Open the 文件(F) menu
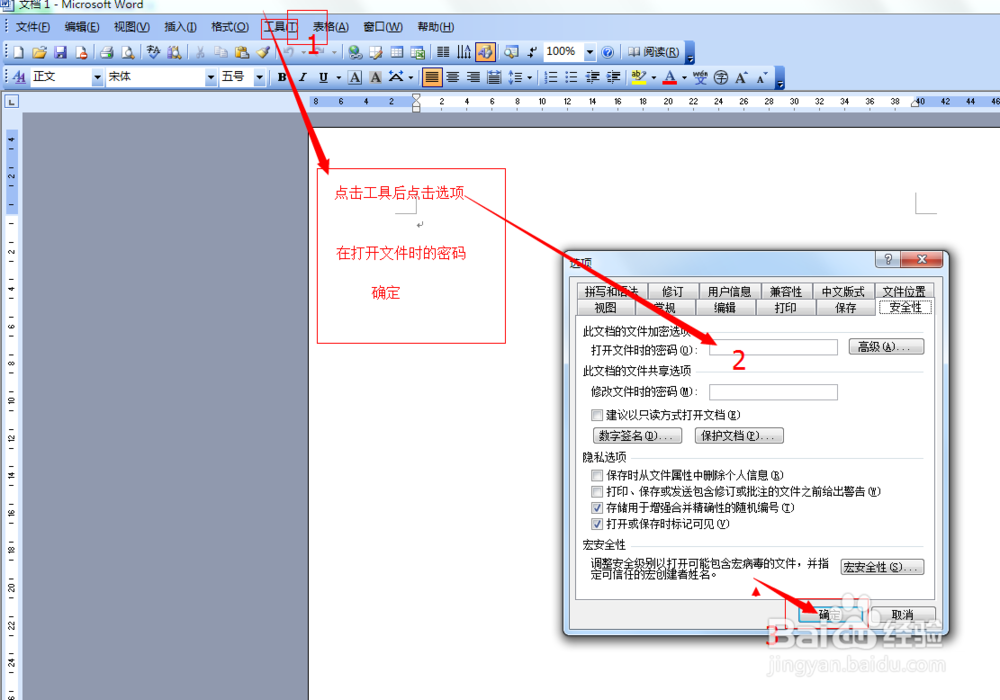The image size is (1000, 700). (33, 27)
